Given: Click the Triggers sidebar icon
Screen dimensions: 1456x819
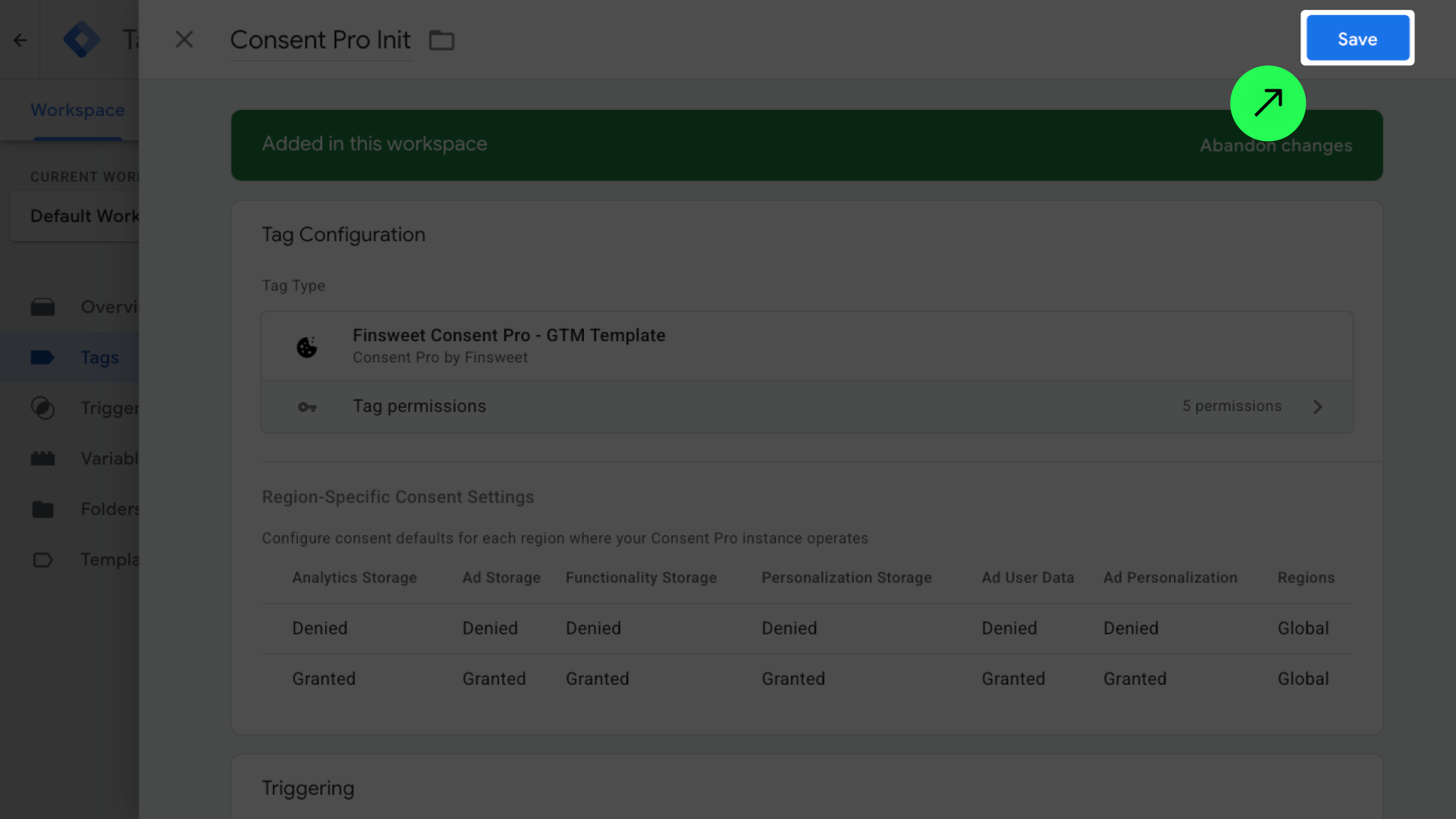Looking at the screenshot, I should (x=42, y=408).
